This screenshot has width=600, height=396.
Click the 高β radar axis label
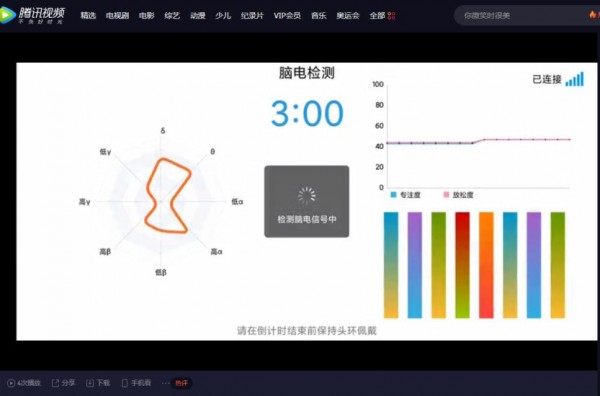pyautogui.click(x=105, y=251)
